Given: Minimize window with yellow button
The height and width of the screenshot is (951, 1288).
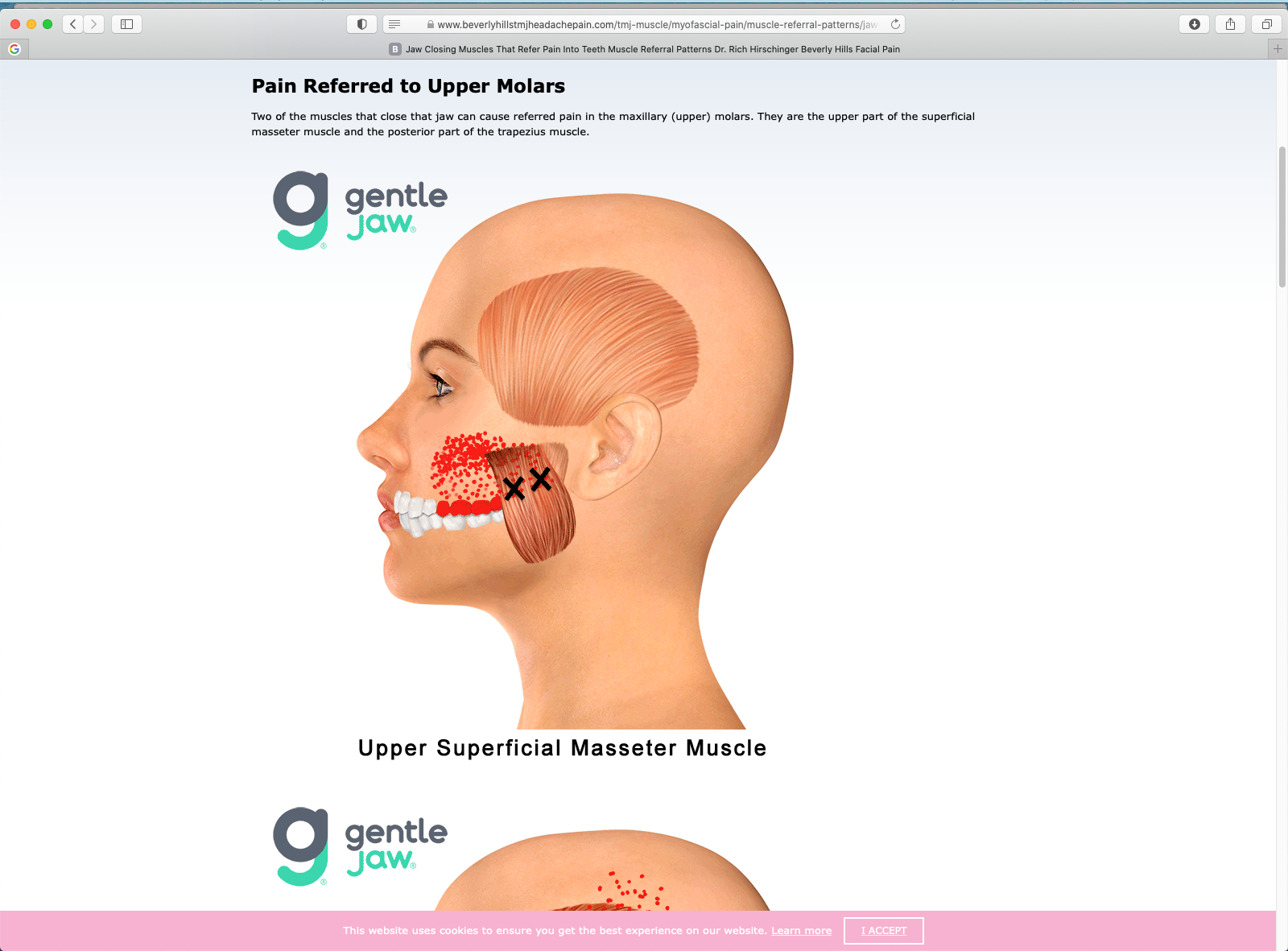Looking at the screenshot, I should click(x=31, y=24).
